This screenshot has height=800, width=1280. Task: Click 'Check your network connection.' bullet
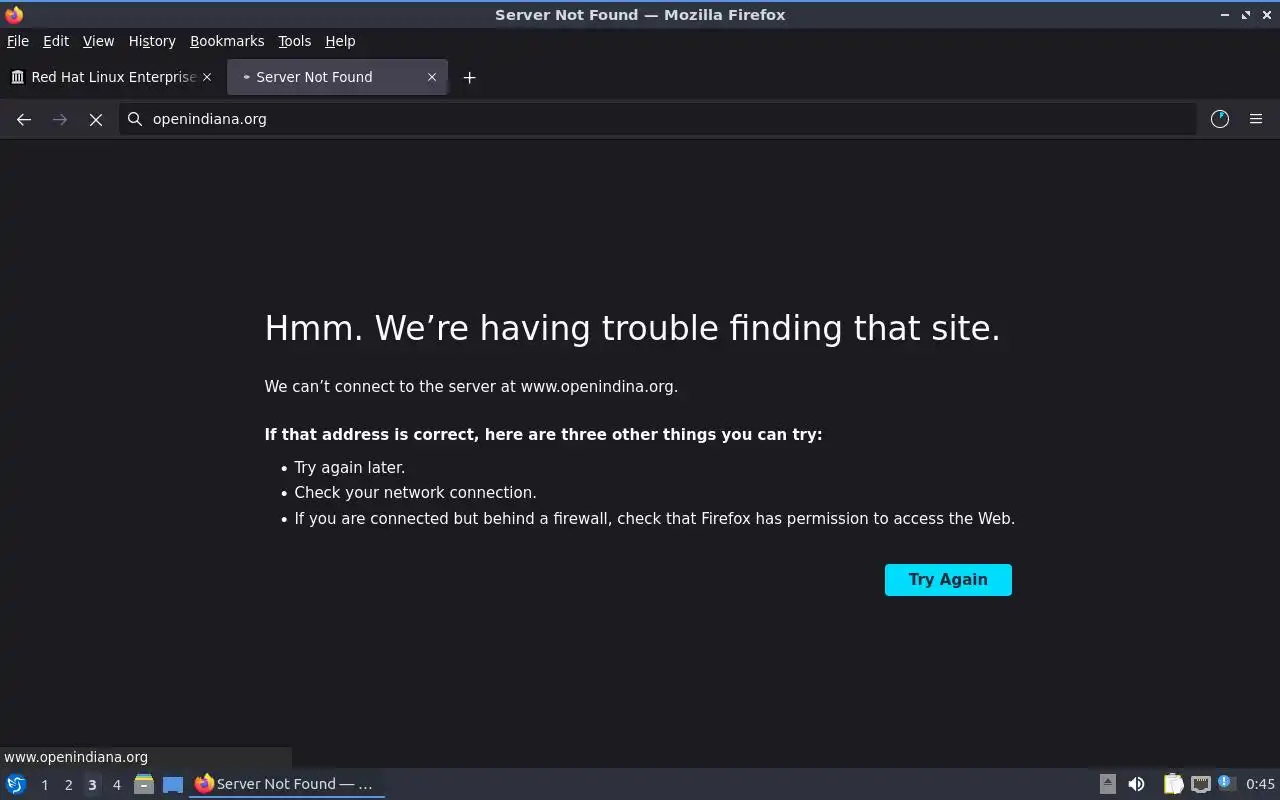(x=415, y=493)
